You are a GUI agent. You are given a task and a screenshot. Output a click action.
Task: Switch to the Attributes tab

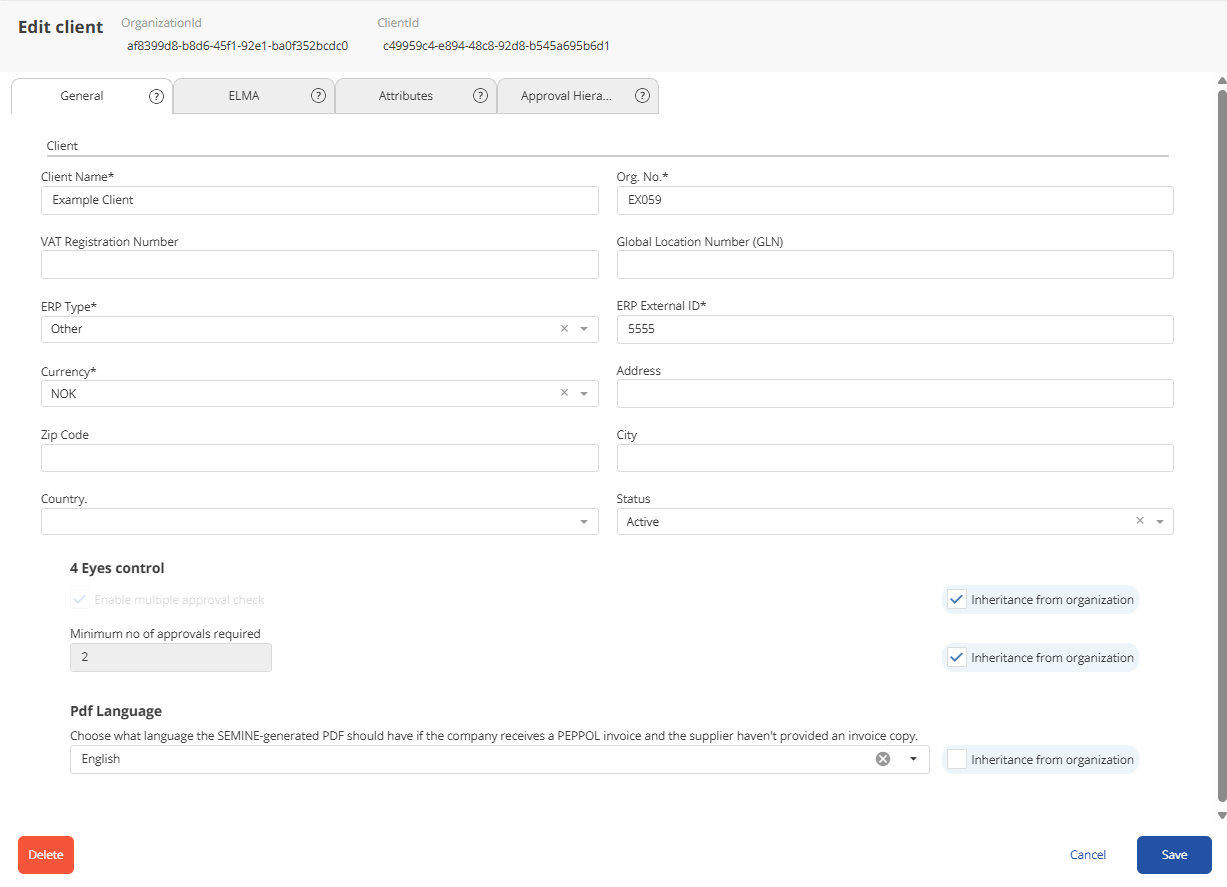point(416,96)
